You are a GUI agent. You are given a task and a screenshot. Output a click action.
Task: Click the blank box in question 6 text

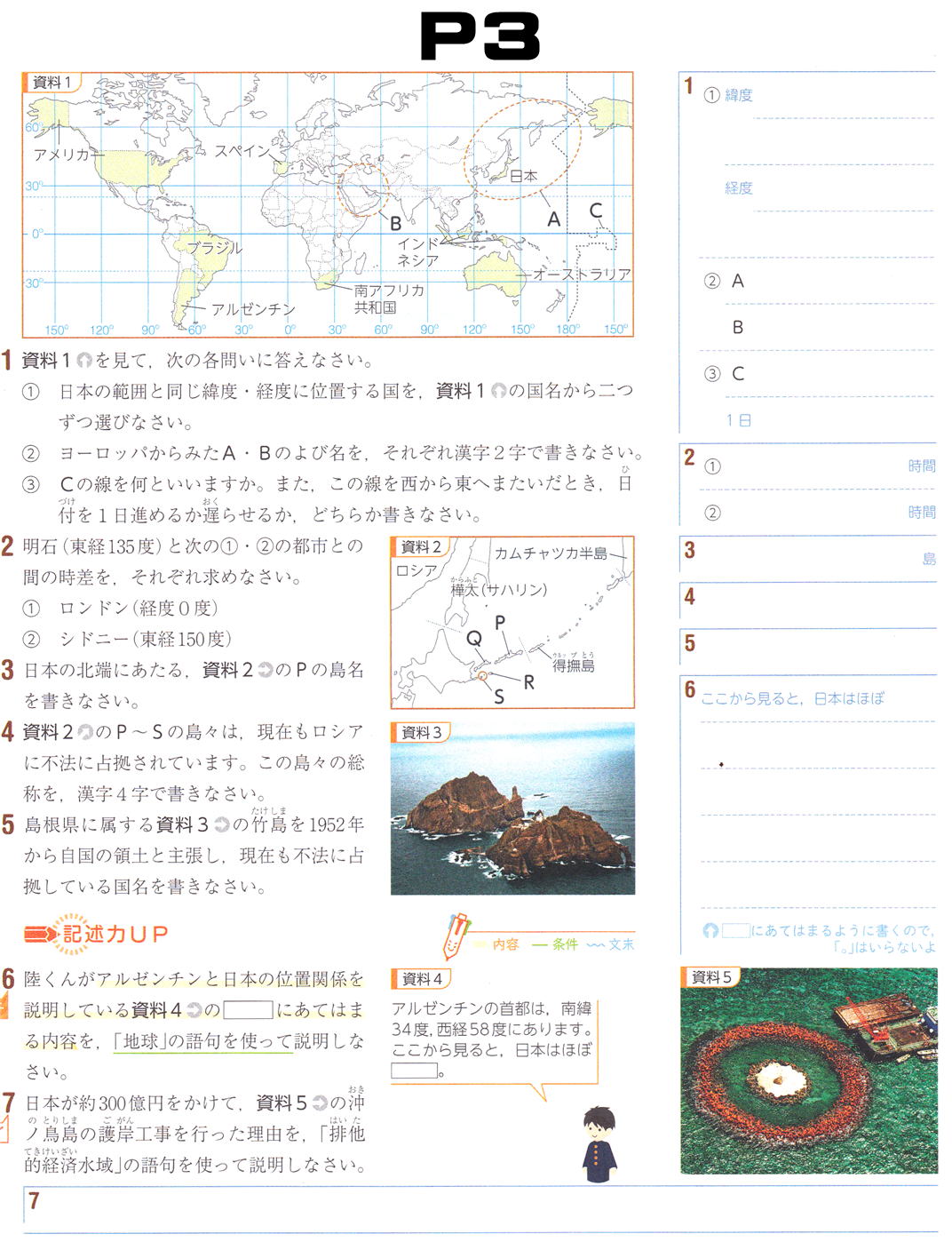click(249, 1010)
